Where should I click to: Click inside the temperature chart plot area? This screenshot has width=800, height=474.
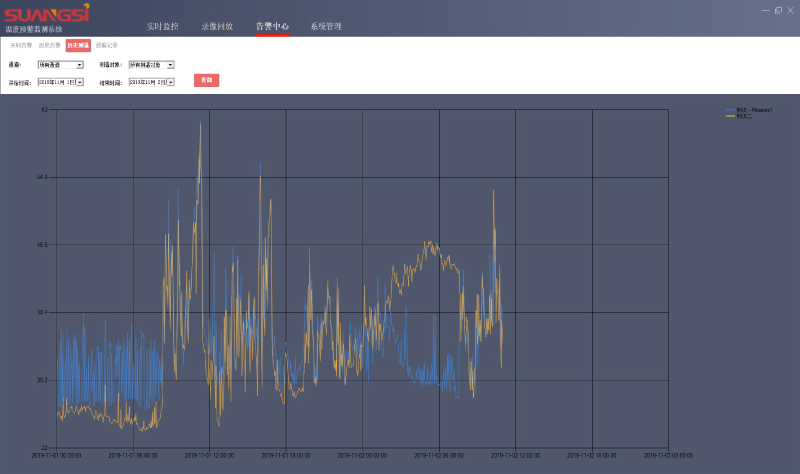tap(360, 280)
